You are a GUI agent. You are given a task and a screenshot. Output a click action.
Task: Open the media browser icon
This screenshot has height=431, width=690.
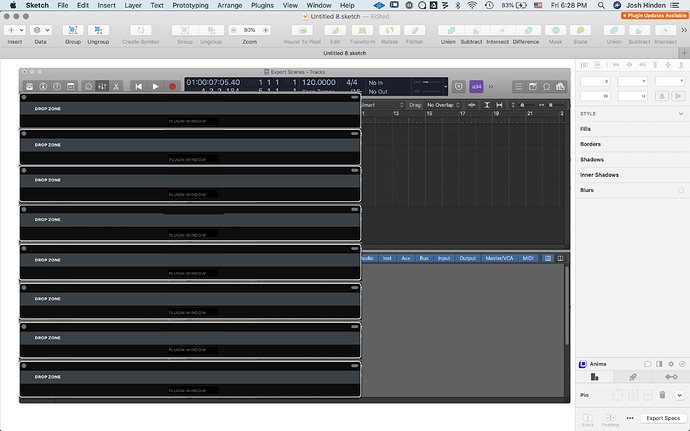pyautogui.click(x=560, y=87)
